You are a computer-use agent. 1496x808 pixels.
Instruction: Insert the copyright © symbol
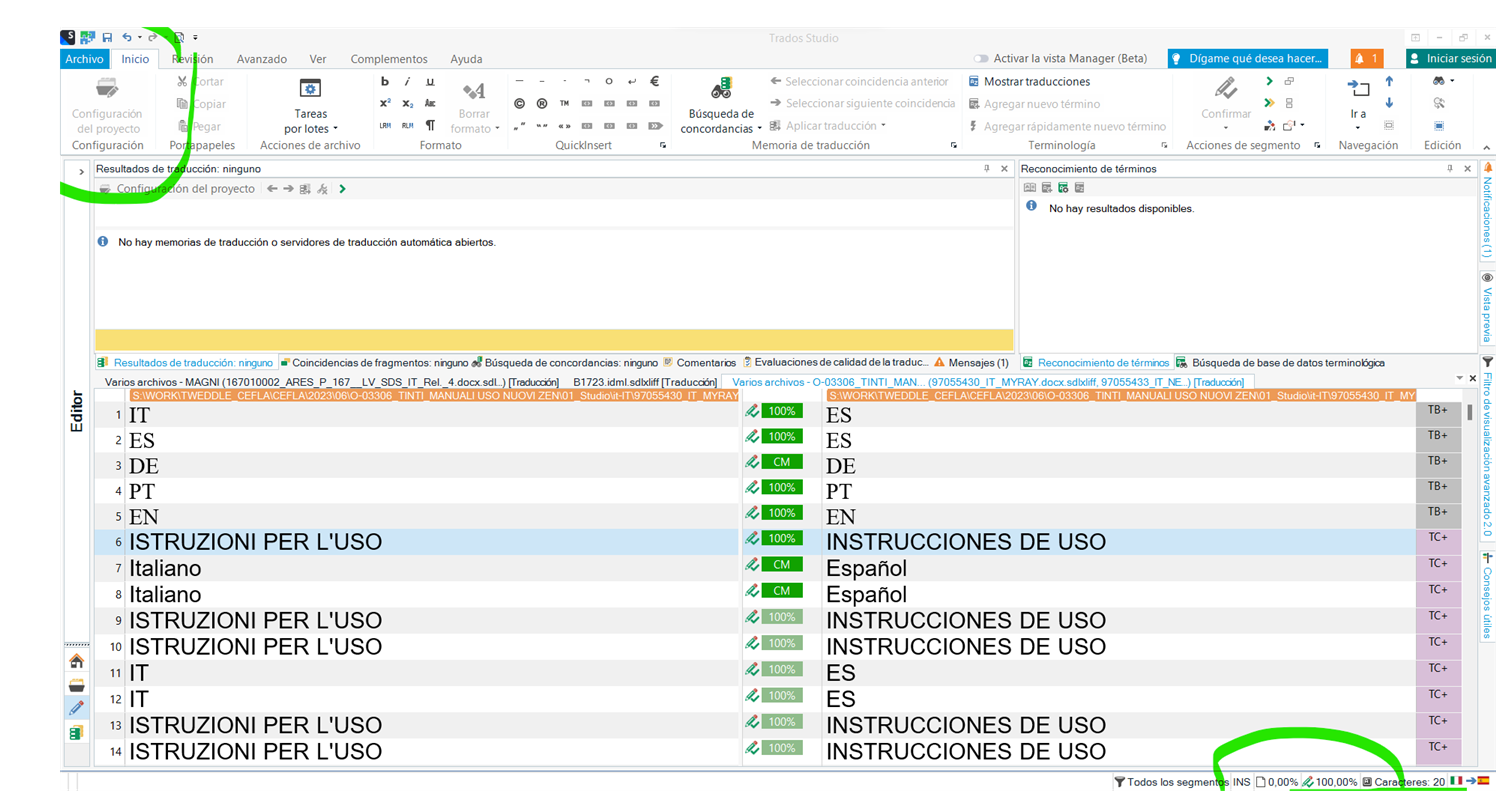pyautogui.click(x=519, y=104)
